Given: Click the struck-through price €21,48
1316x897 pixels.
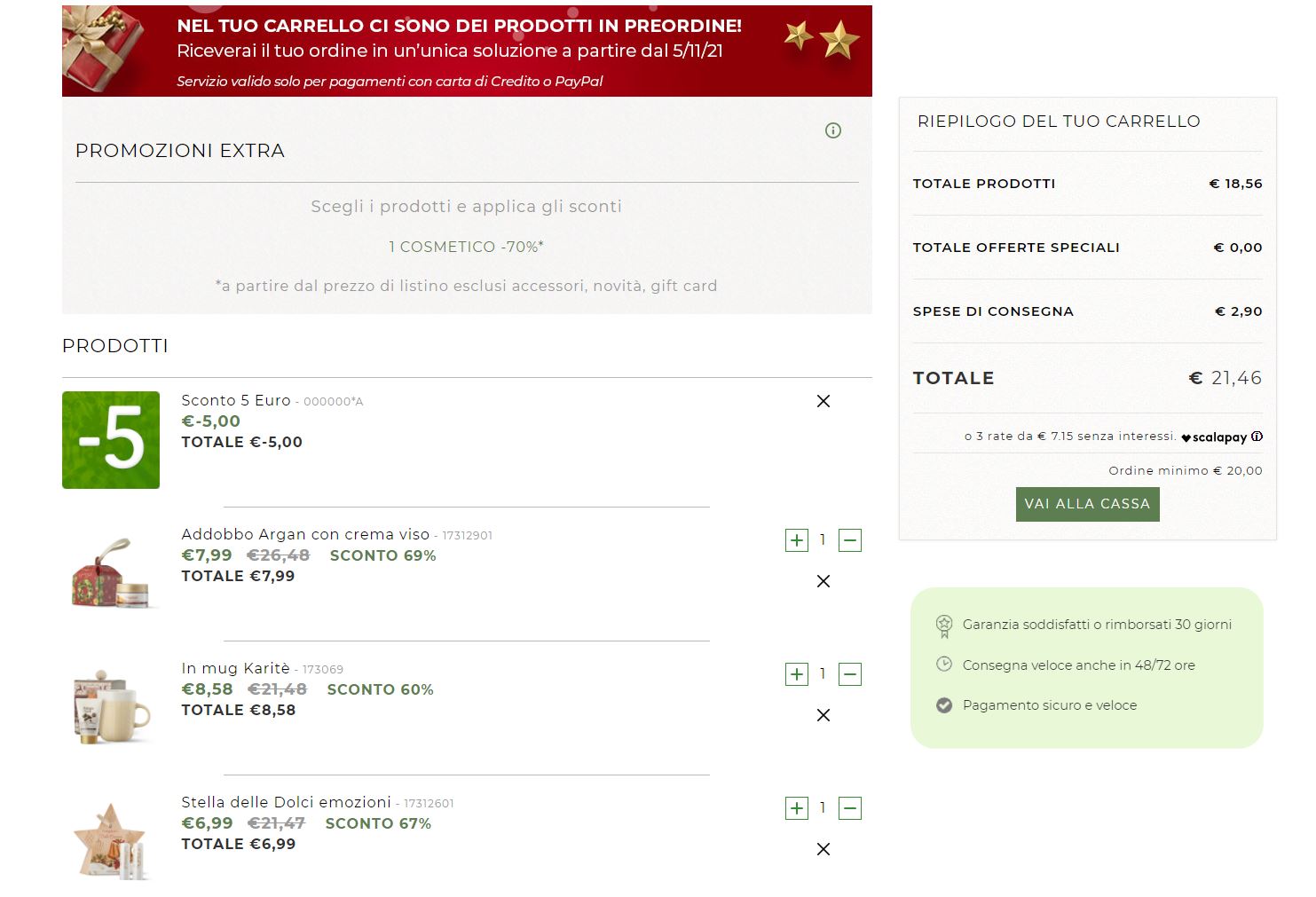Looking at the screenshot, I should 277,689.
